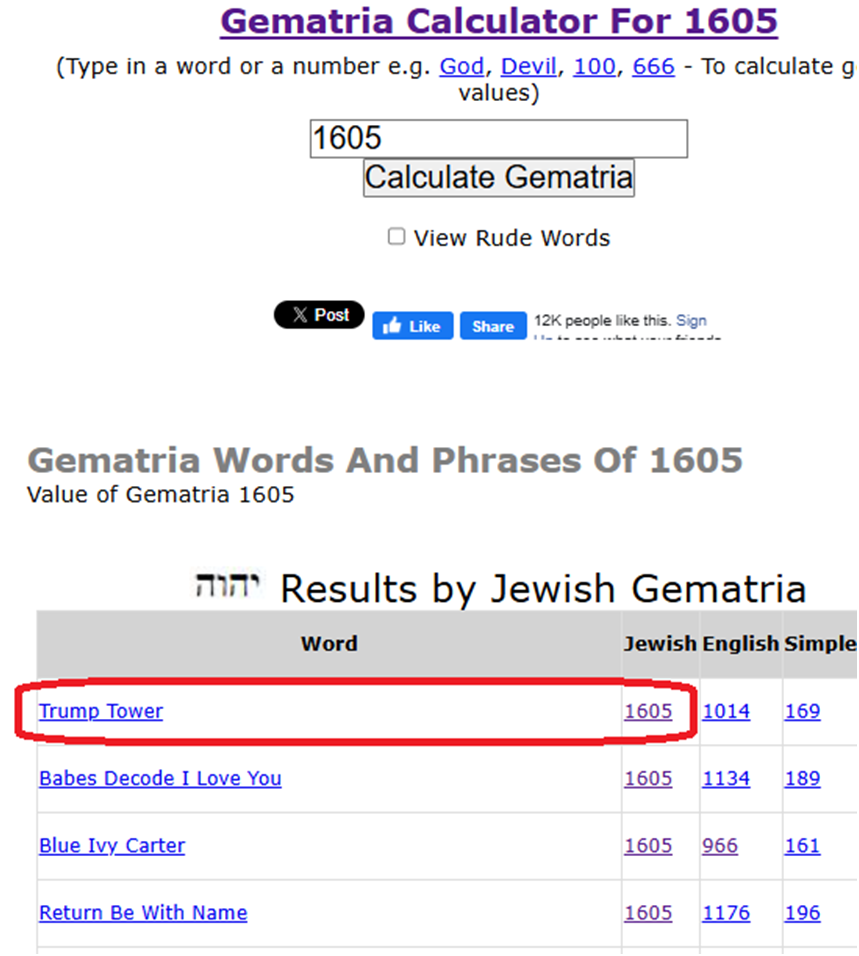Click English value 1176 for Return Be With Name
Image resolution: width=859 pixels, height=956 pixels.
pyautogui.click(x=726, y=912)
